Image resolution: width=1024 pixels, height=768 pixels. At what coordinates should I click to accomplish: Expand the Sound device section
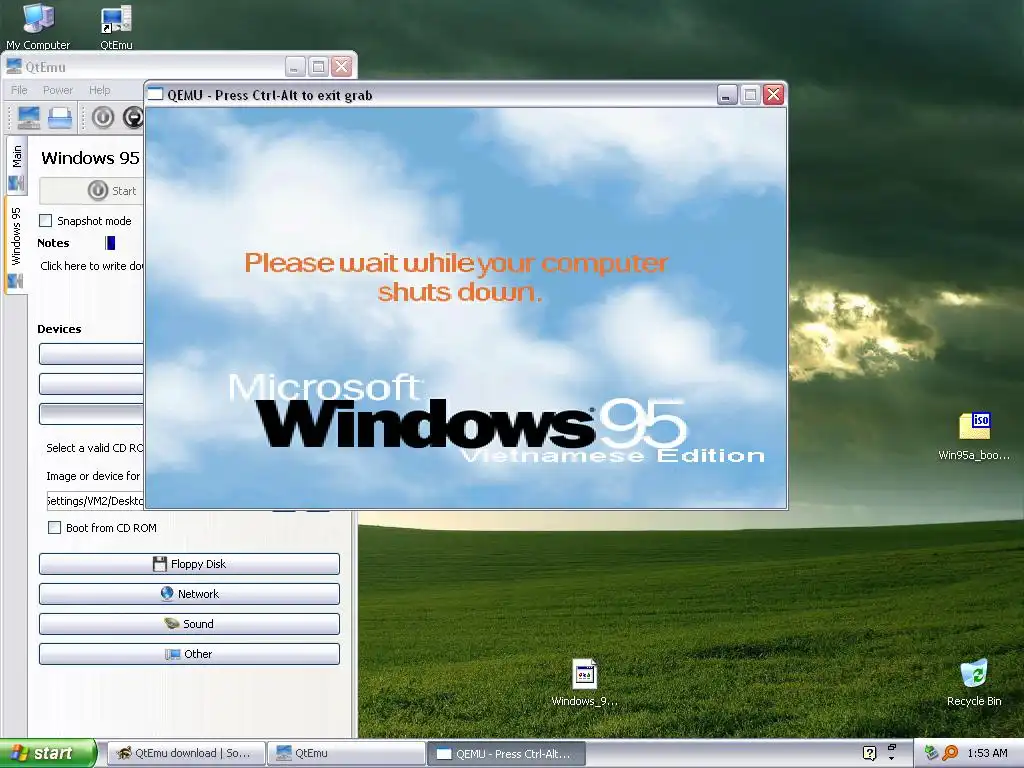click(189, 624)
